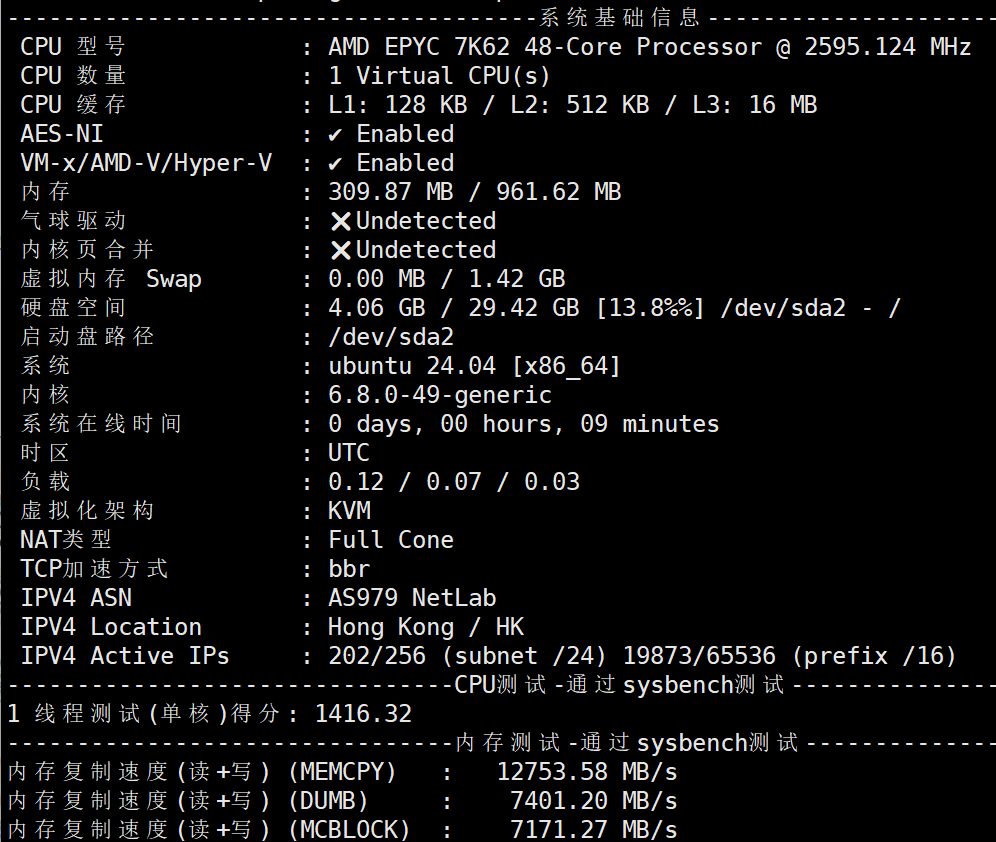Click the '@ 2595.124 MHz' frequency text

click(874, 47)
